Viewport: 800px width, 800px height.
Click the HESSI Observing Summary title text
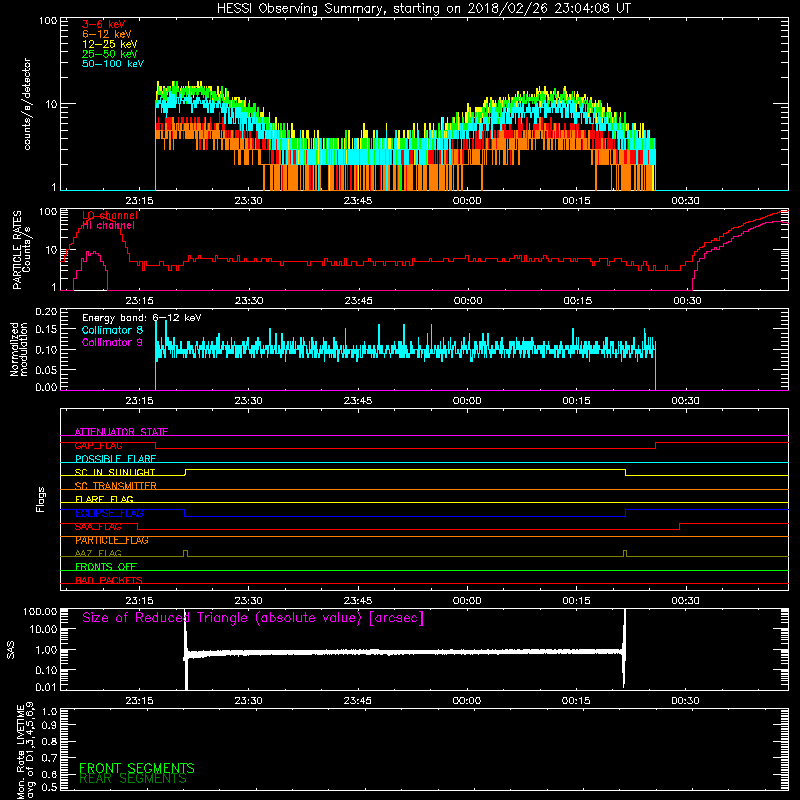coord(424,9)
